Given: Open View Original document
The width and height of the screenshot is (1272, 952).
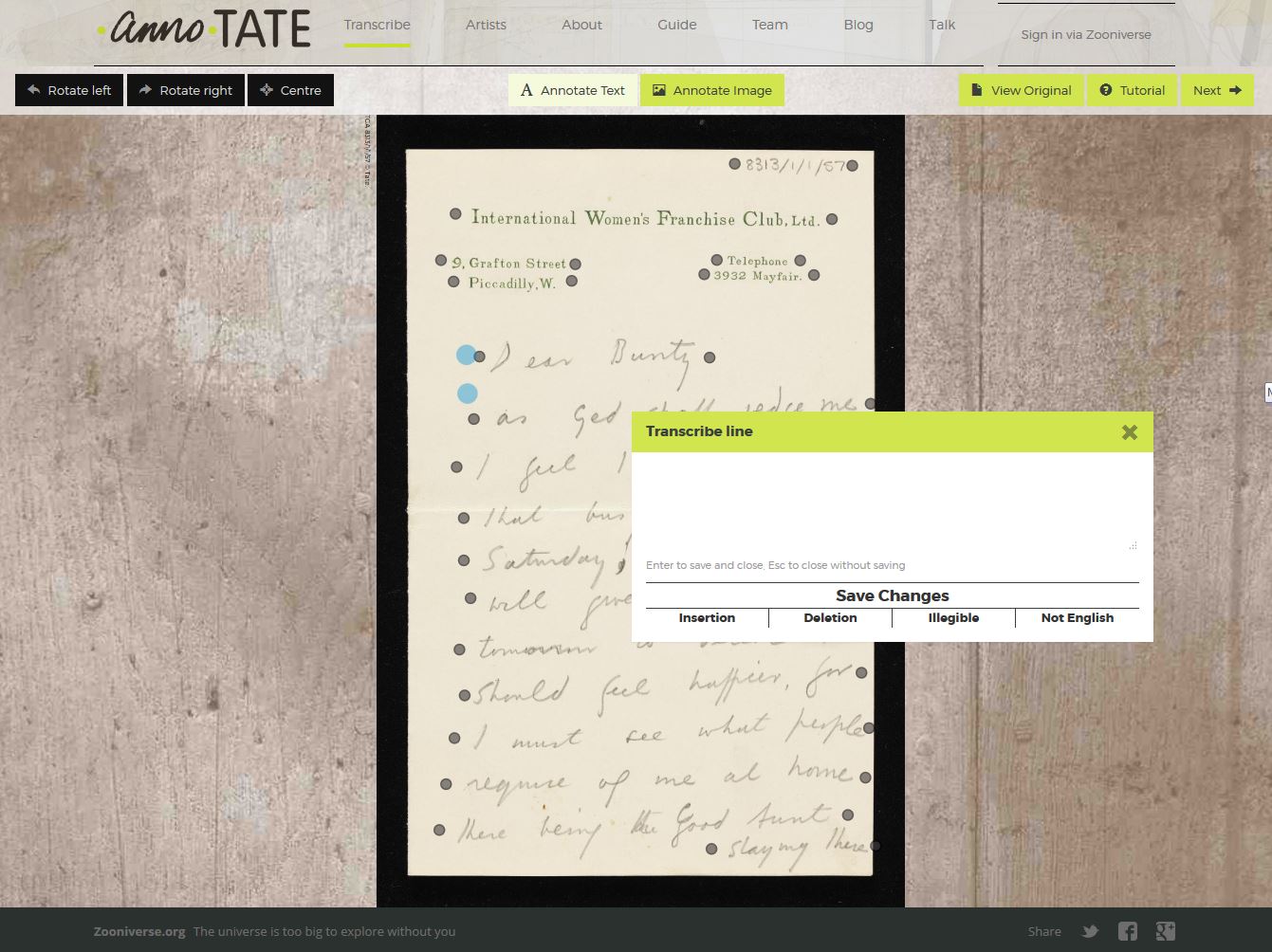Looking at the screenshot, I should click(1021, 90).
